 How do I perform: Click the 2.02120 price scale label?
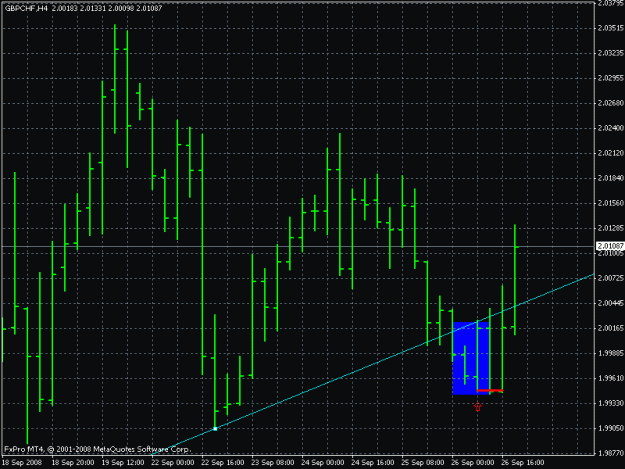click(x=611, y=153)
